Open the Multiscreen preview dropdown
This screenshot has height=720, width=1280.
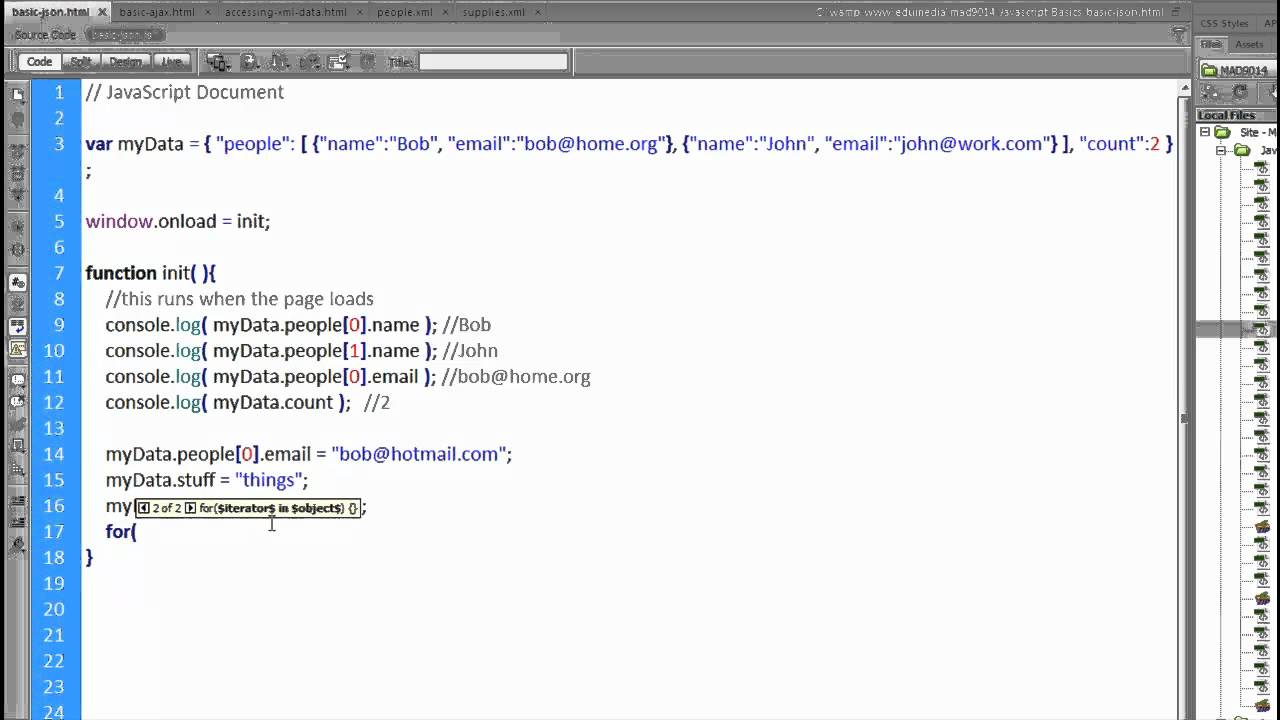pyautogui.click(x=218, y=62)
